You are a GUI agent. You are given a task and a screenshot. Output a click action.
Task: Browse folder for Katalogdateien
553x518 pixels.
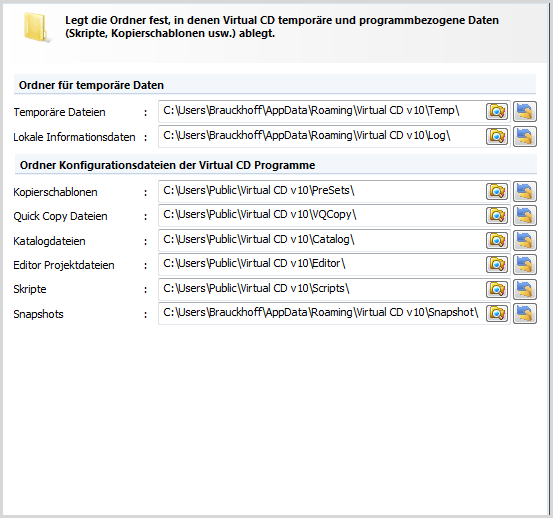(497, 240)
